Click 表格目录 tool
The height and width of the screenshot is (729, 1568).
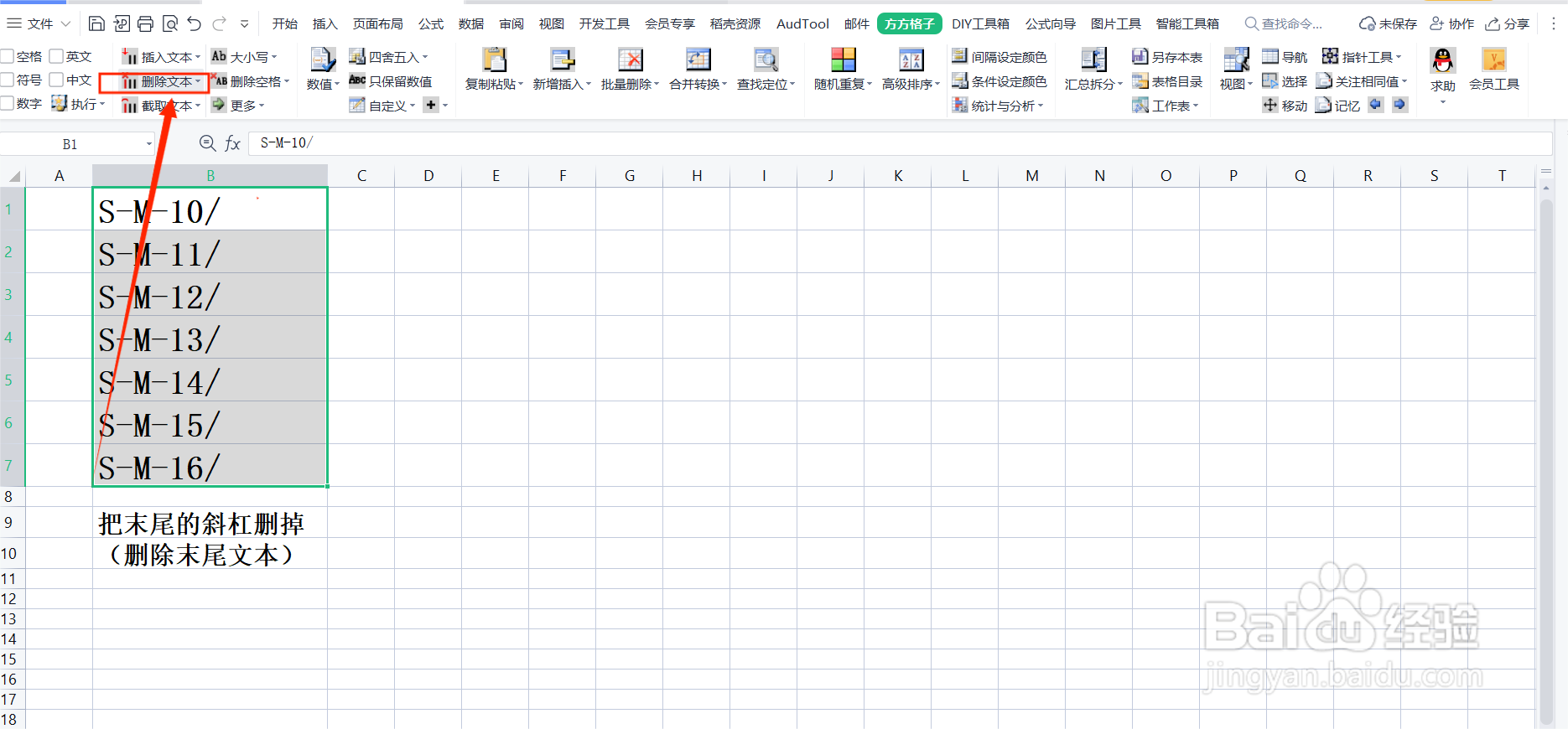(x=1167, y=81)
